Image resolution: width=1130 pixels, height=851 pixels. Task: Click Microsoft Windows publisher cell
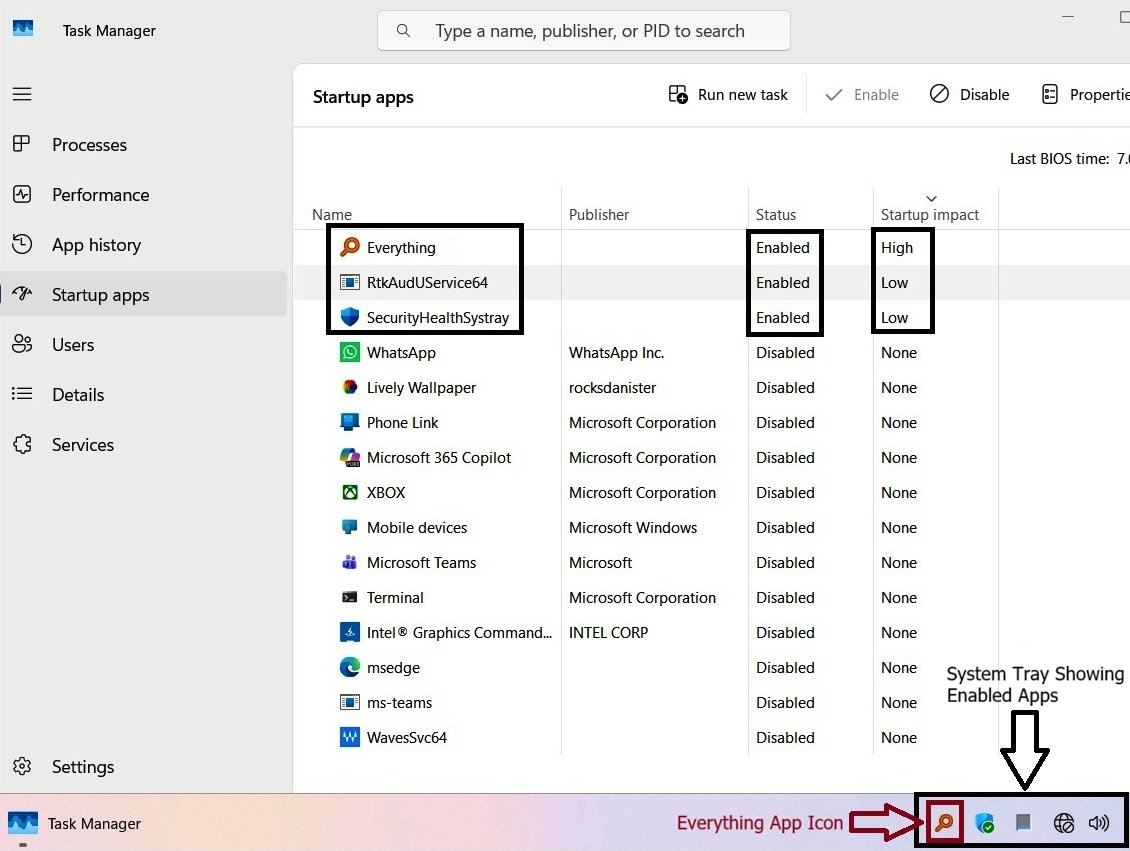click(x=633, y=527)
